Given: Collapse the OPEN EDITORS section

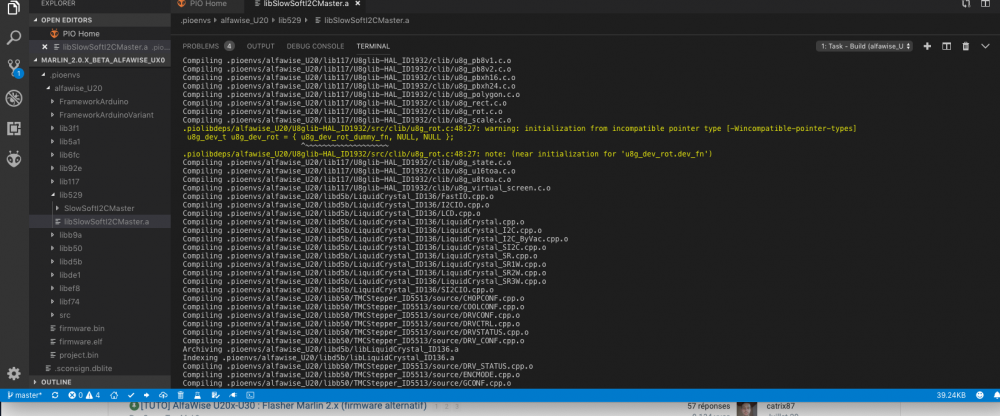Looking at the screenshot, I should (100, 20).
